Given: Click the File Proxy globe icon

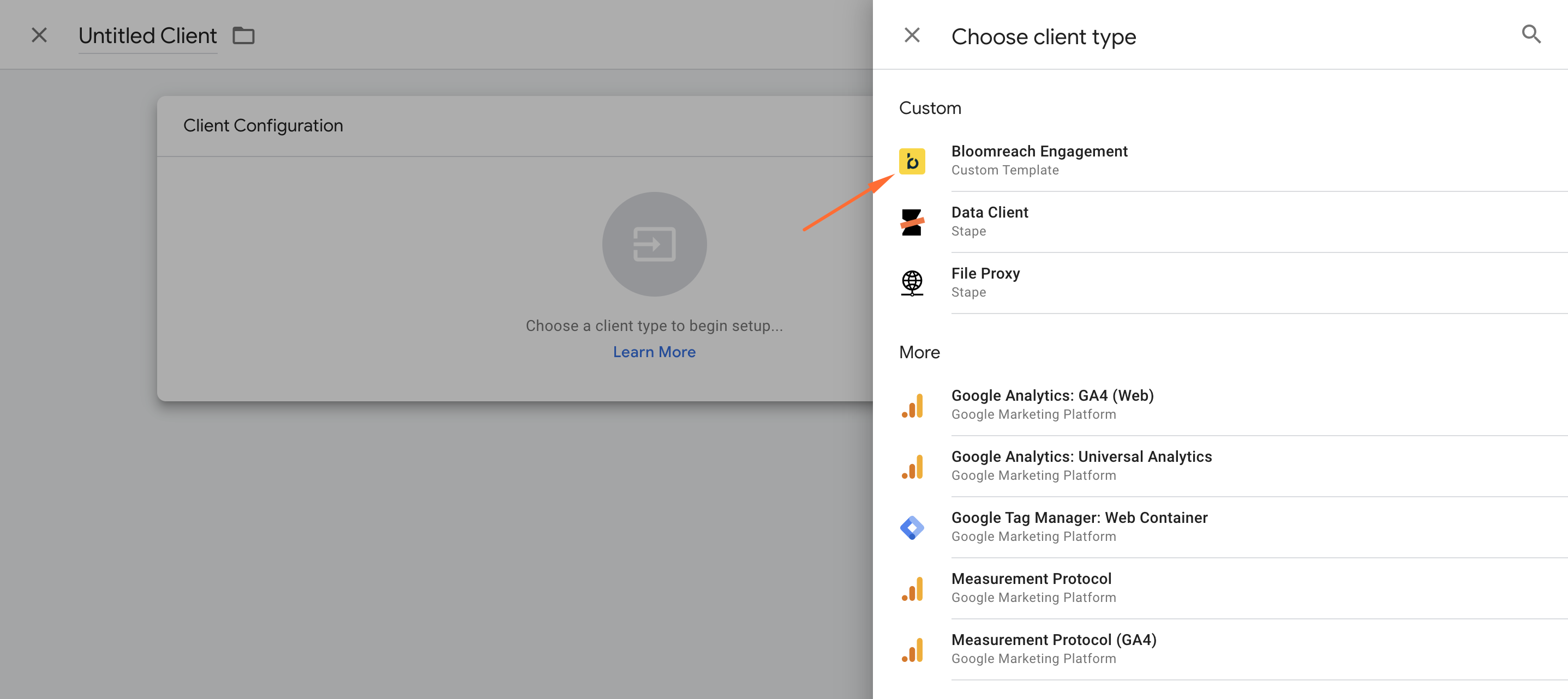Looking at the screenshot, I should click(x=912, y=283).
